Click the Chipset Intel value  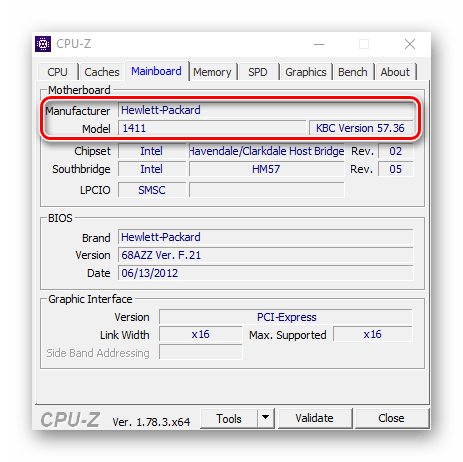coord(152,151)
